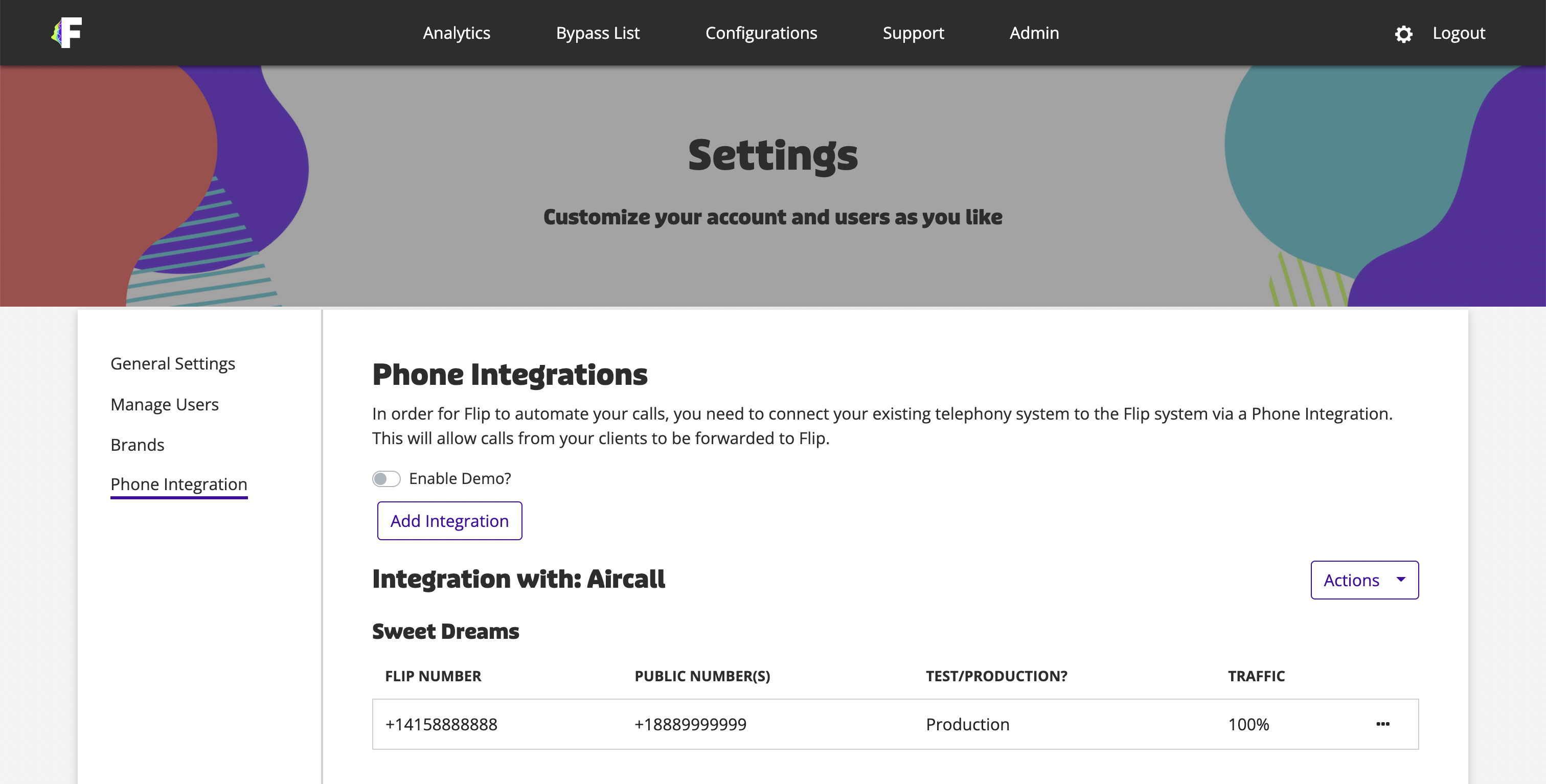
Task: Select General Settings in the sidebar
Action: pos(172,363)
